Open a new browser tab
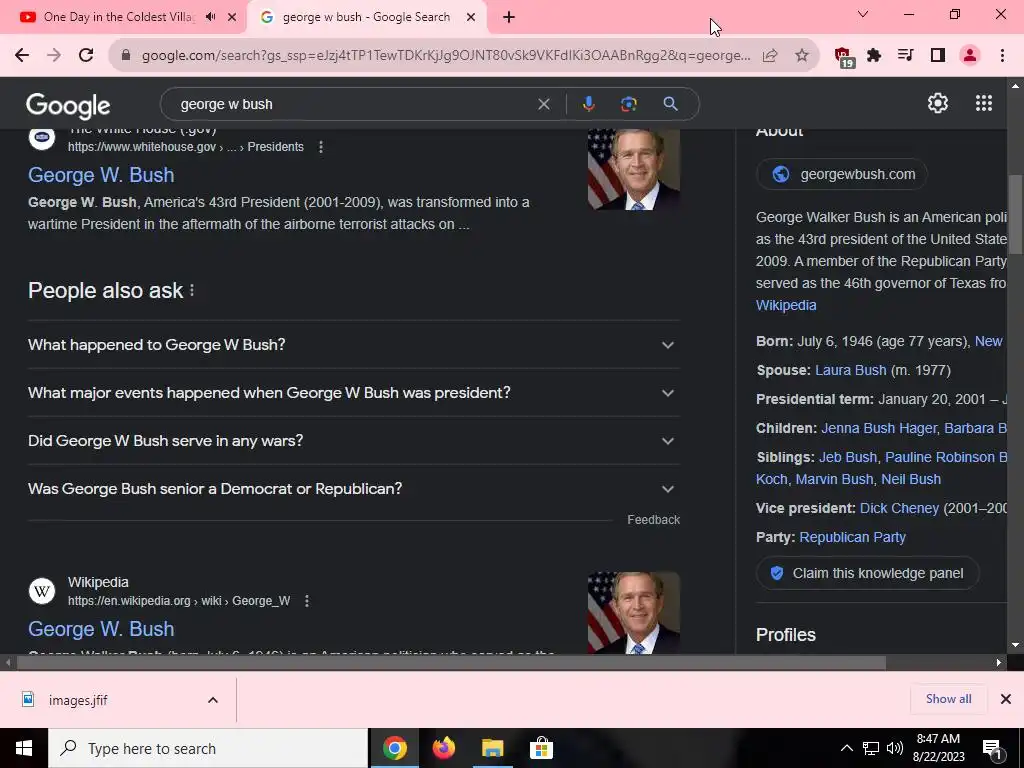This screenshot has height=768, width=1024. (x=509, y=17)
